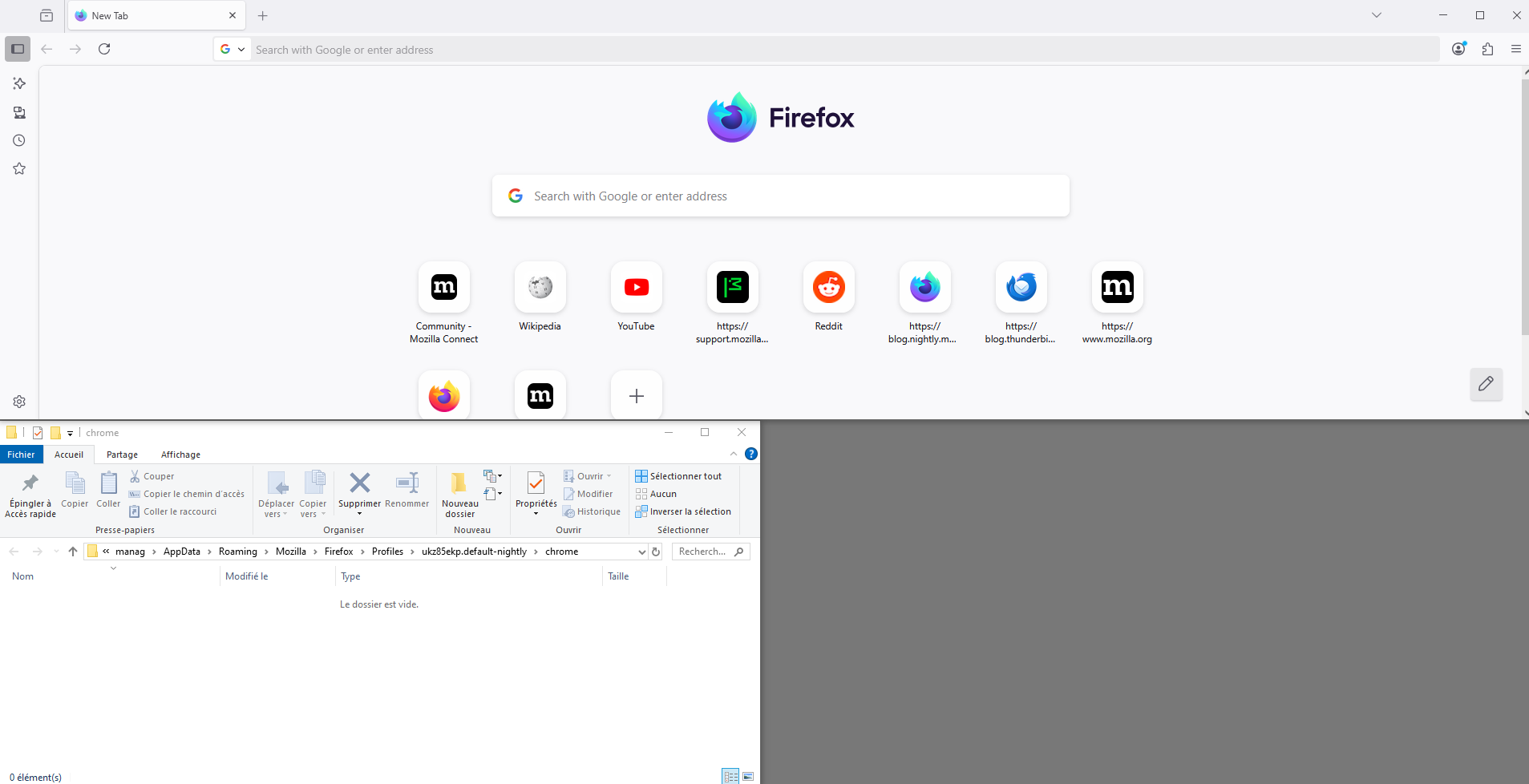Click the Copier clipboard button
This screenshot has height=784, width=1529.
pos(75,490)
